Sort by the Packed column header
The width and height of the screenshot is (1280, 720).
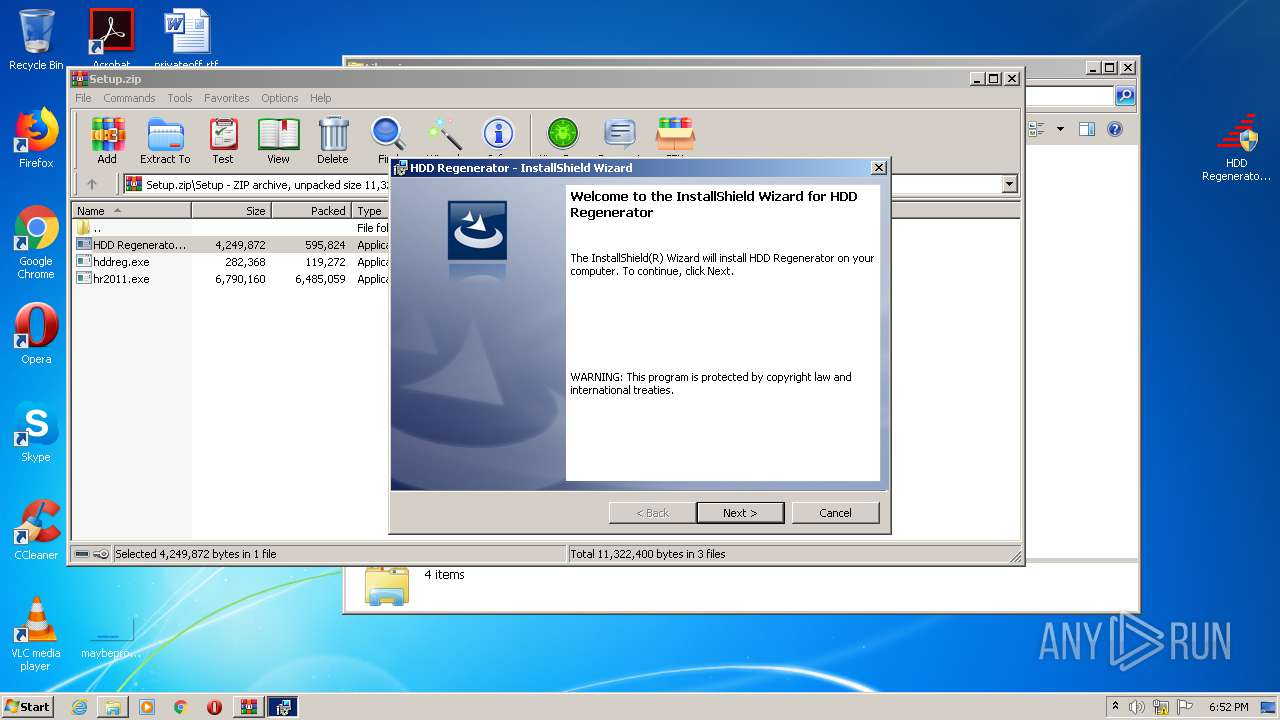[311, 211]
